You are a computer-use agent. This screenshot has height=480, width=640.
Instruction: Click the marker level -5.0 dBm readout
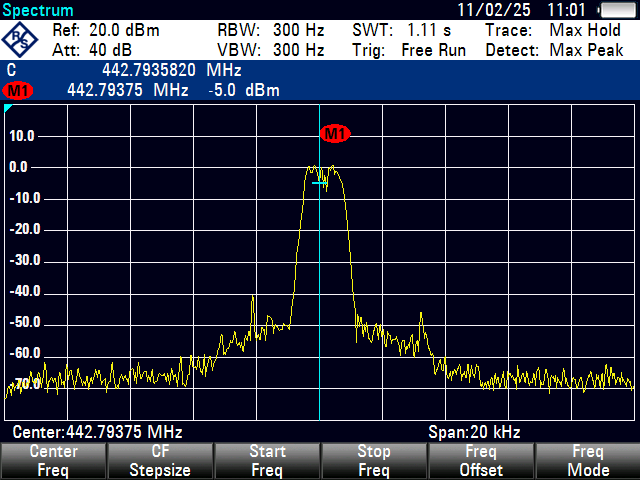pos(244,90)
